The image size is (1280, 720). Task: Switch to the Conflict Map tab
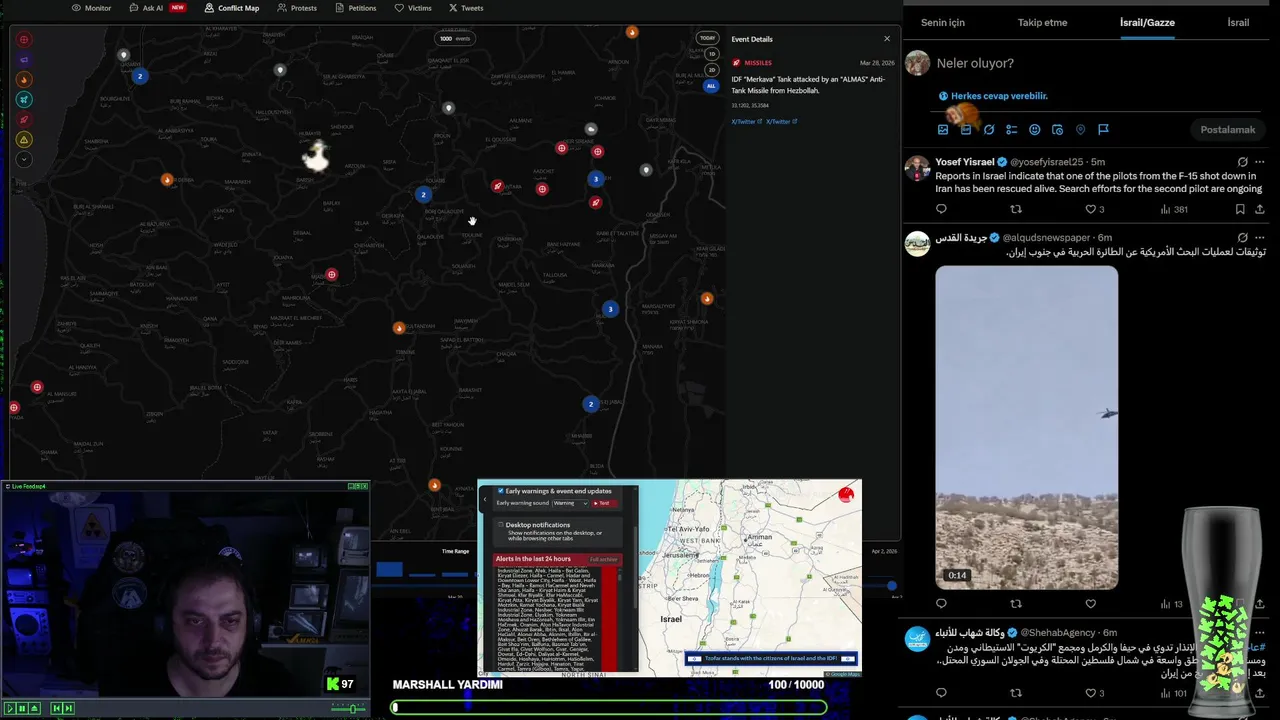(231, 8)
